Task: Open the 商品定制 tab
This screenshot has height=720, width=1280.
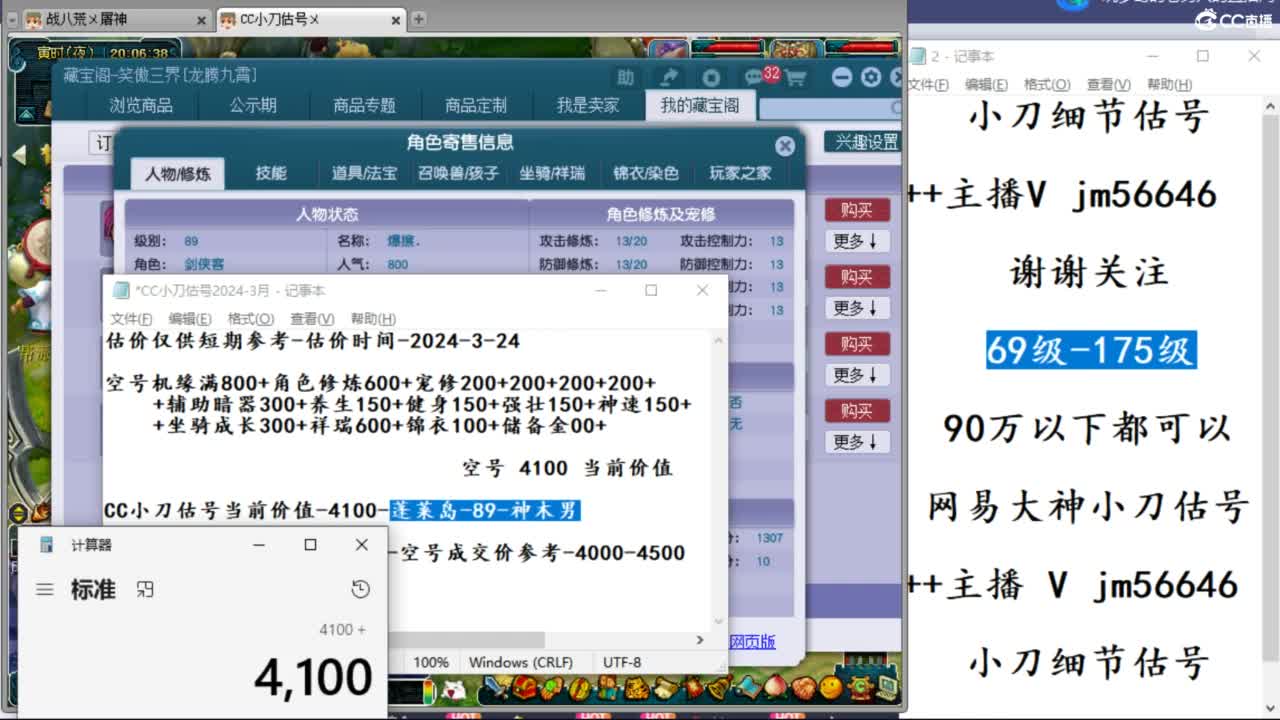Action: pyautogui.click(x=476, y=105)
